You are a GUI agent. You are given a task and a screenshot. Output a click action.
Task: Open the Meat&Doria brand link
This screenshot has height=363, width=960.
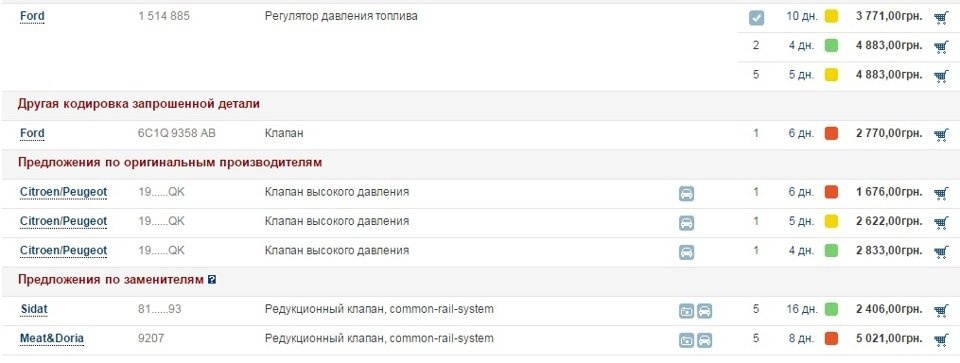coord(52,339)
